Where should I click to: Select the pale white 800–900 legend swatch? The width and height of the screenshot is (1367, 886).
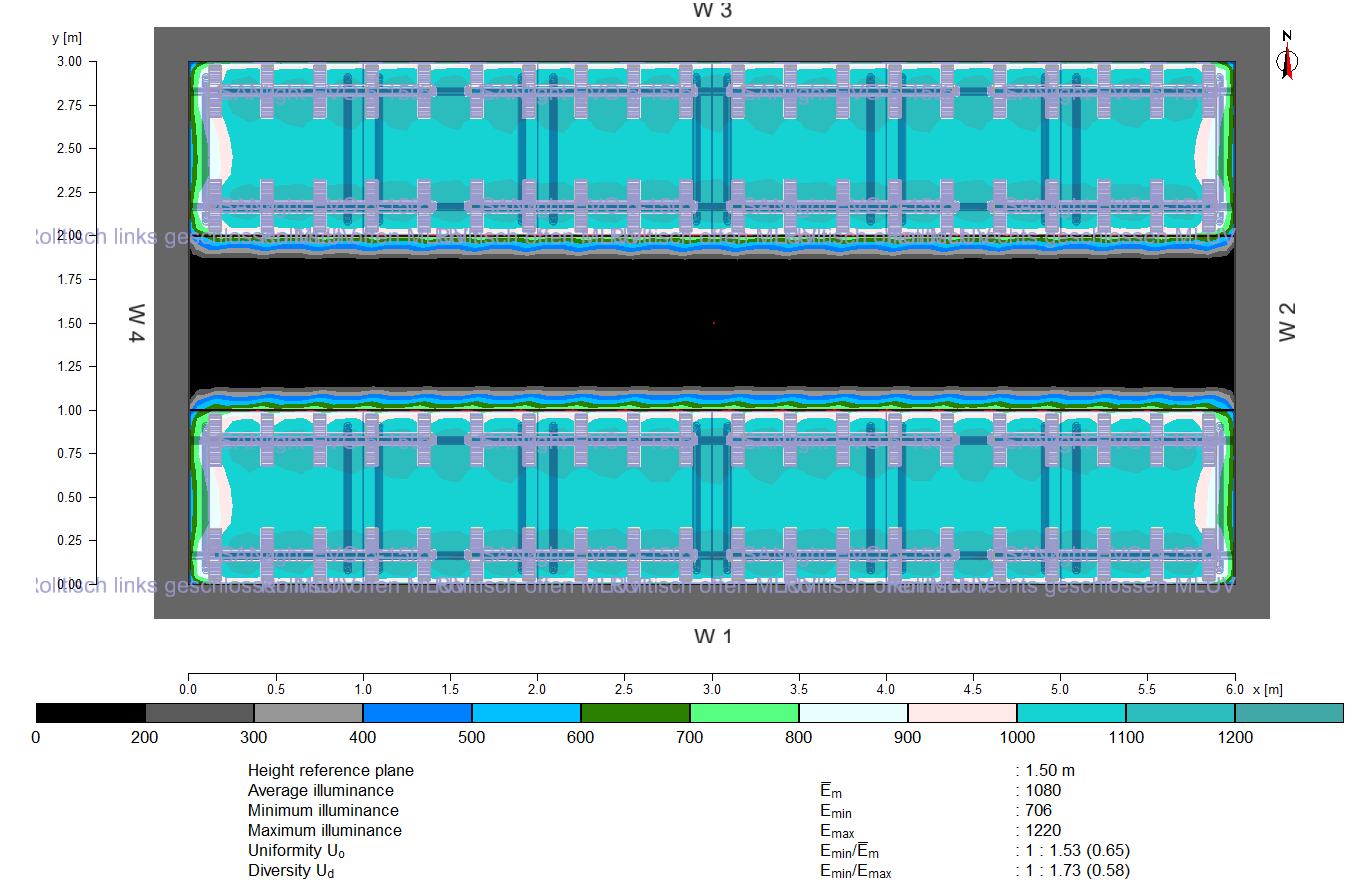(854, 713)
